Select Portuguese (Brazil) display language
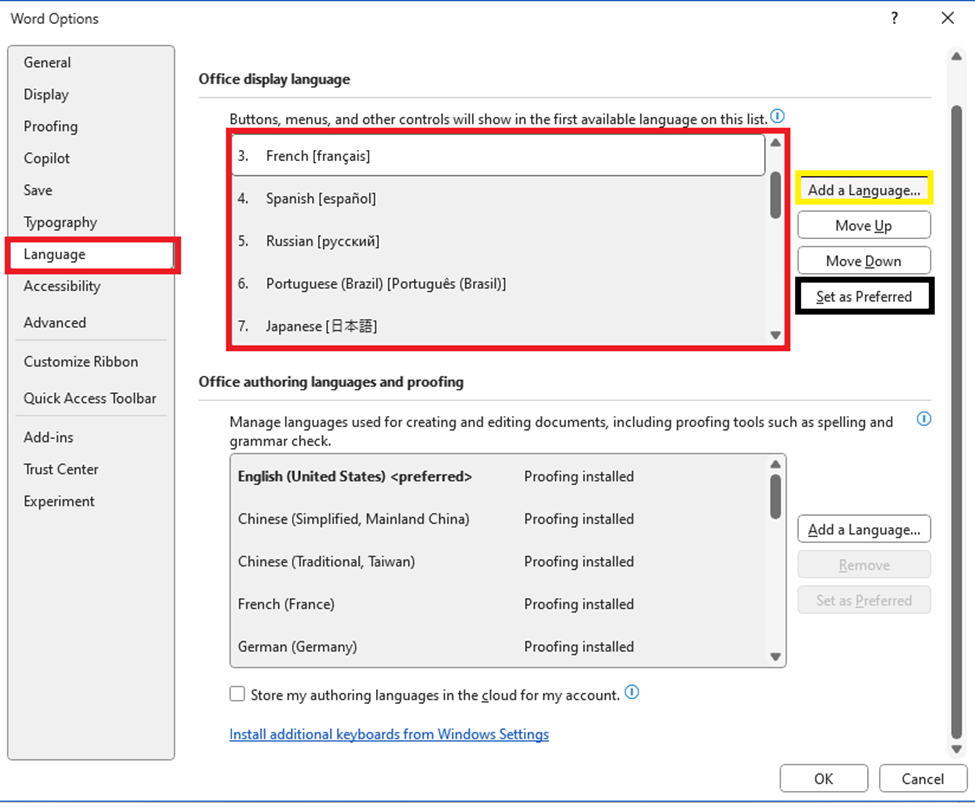The image size is (975, 803). pyautogui.click(x=498, y=284)
